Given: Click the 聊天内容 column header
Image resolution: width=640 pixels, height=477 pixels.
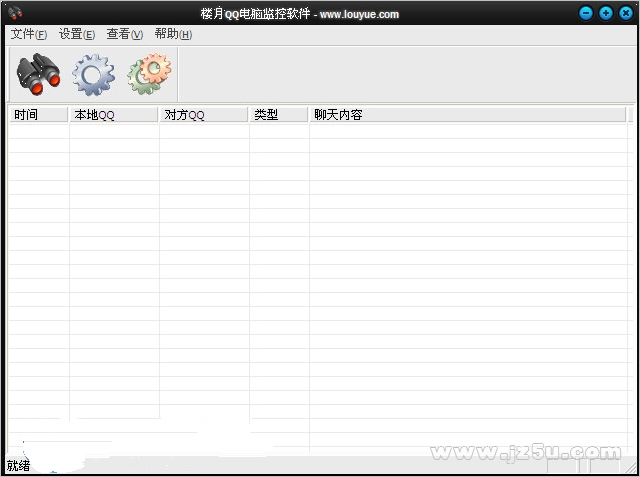Looking at the screenshot, I should coord(467,115).
